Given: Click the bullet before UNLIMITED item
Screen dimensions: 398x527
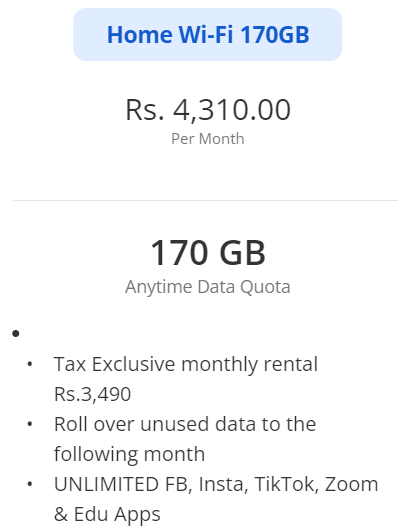Looking at the screenshot, I should (x=30, y=484).
